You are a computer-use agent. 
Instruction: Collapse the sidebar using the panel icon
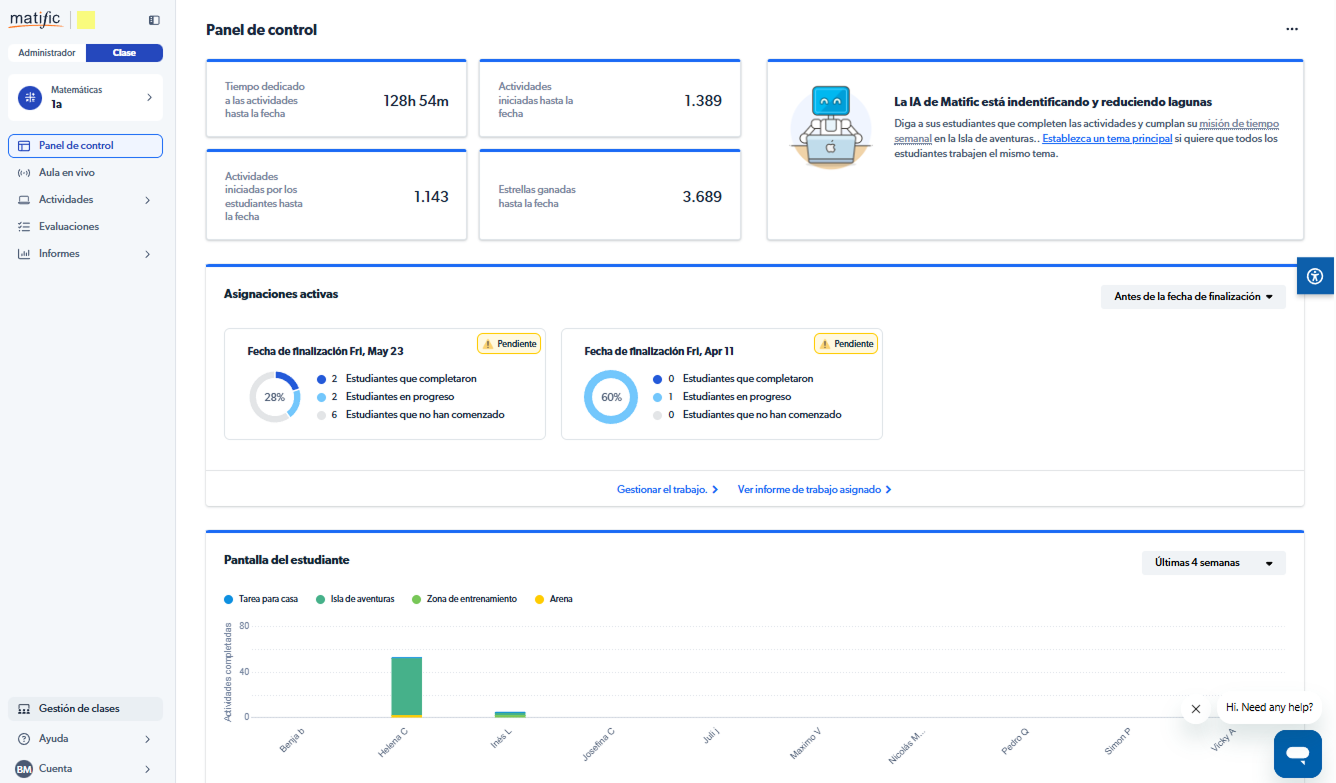154,20
